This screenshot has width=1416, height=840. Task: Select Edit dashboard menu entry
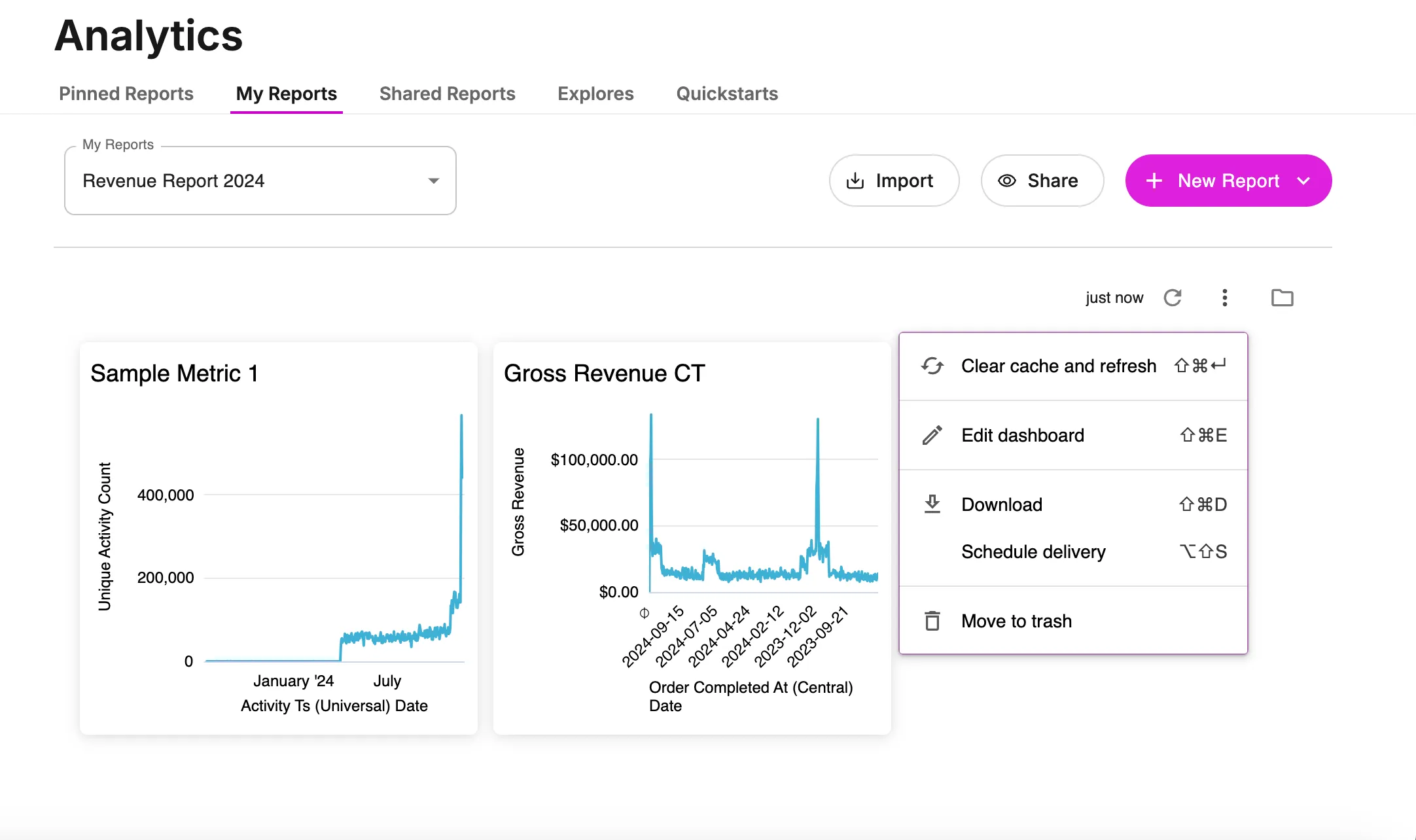pyautogui.click(x=1073, y=435)
